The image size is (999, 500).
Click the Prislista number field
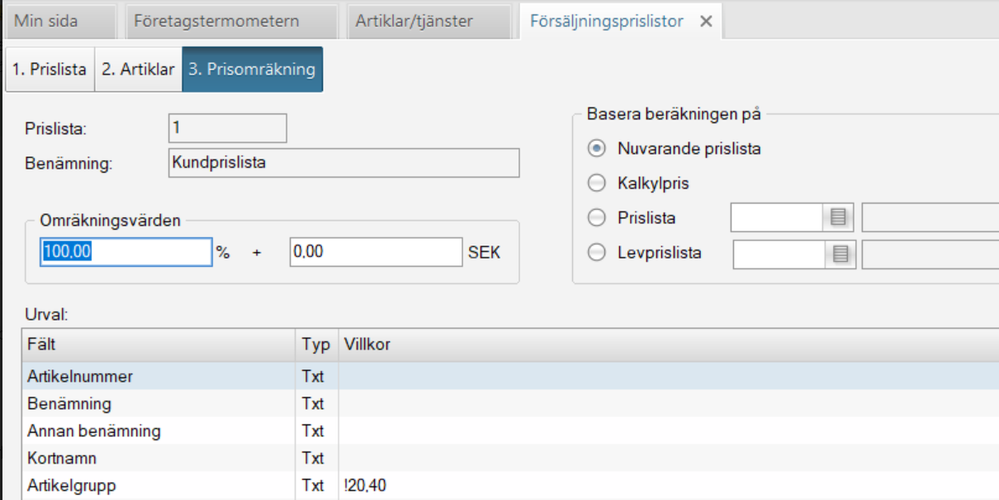click(x=227, y=128)
